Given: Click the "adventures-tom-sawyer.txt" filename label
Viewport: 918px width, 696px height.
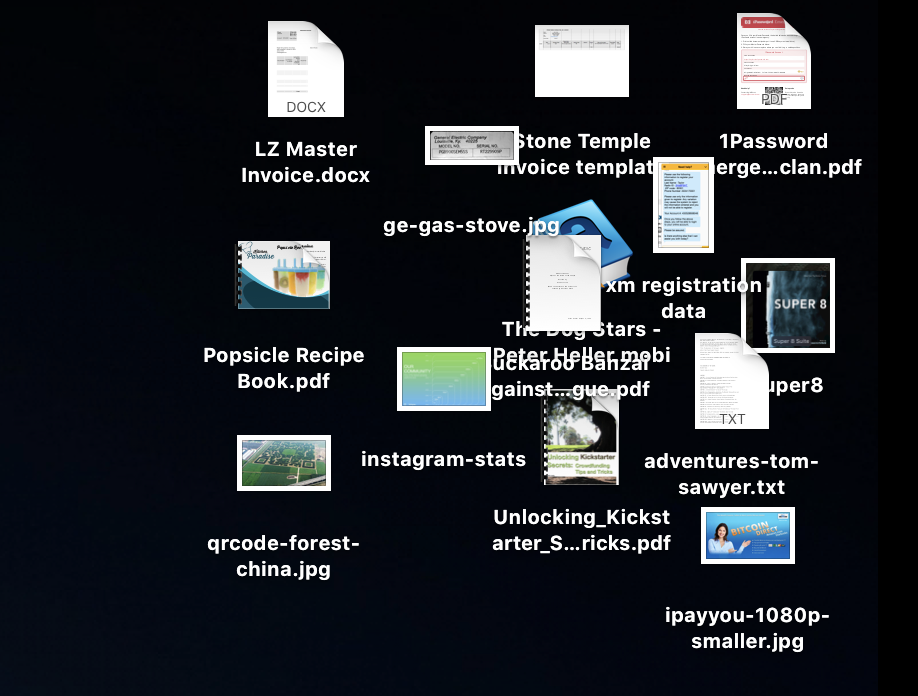Looking at the screenshot, I should point(731,474).
